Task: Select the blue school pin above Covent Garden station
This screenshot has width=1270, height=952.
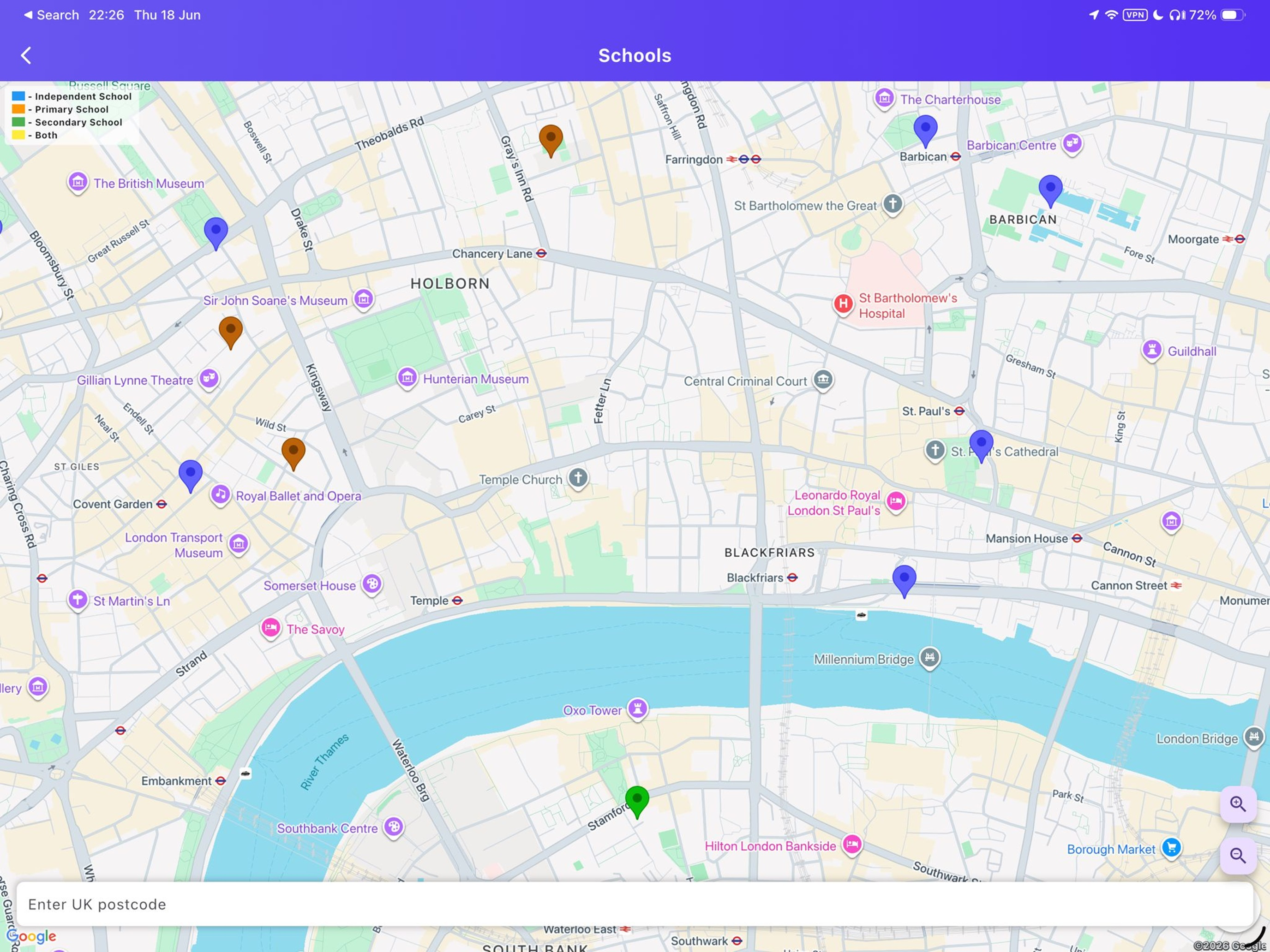Action: (191, 476)
